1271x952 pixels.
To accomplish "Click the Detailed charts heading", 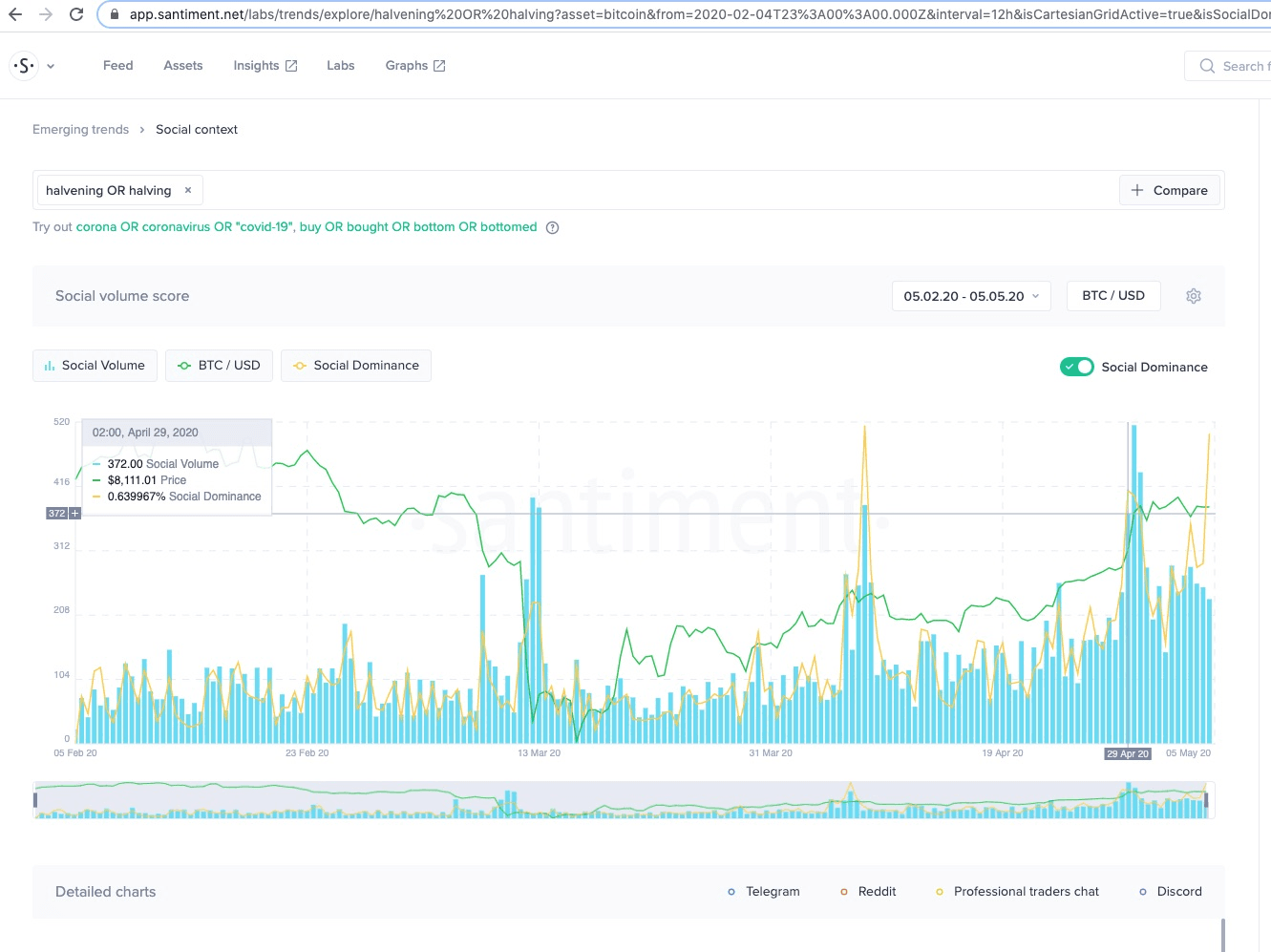I will [105, 892].
